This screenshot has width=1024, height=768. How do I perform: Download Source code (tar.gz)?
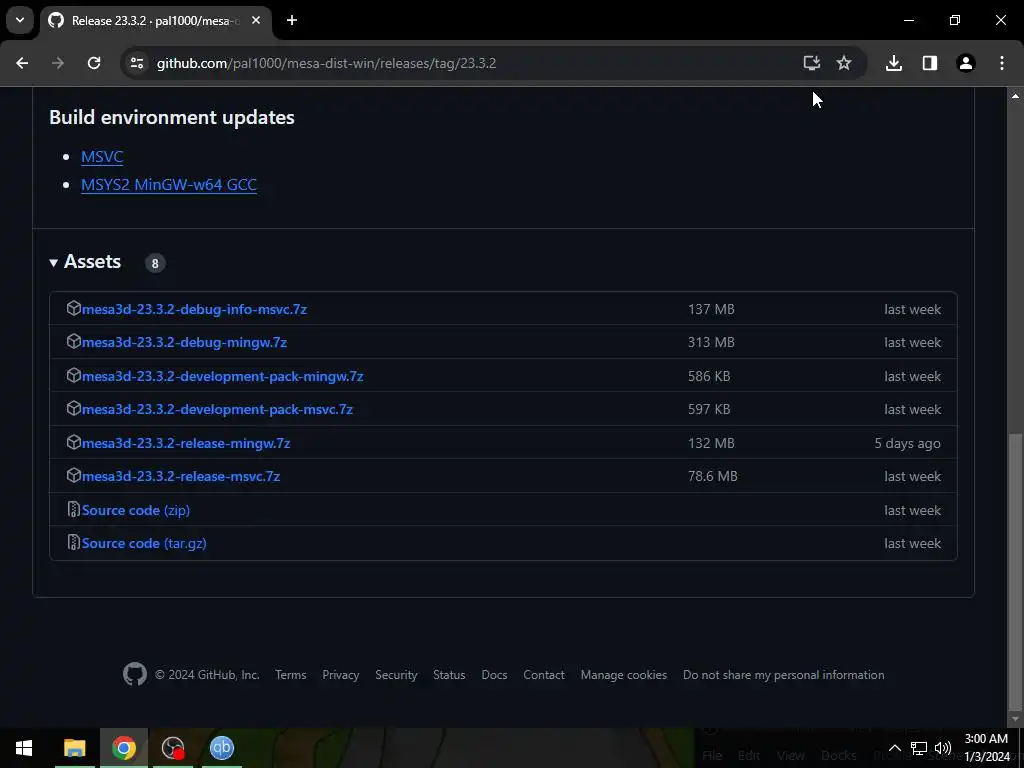point(144,543)
